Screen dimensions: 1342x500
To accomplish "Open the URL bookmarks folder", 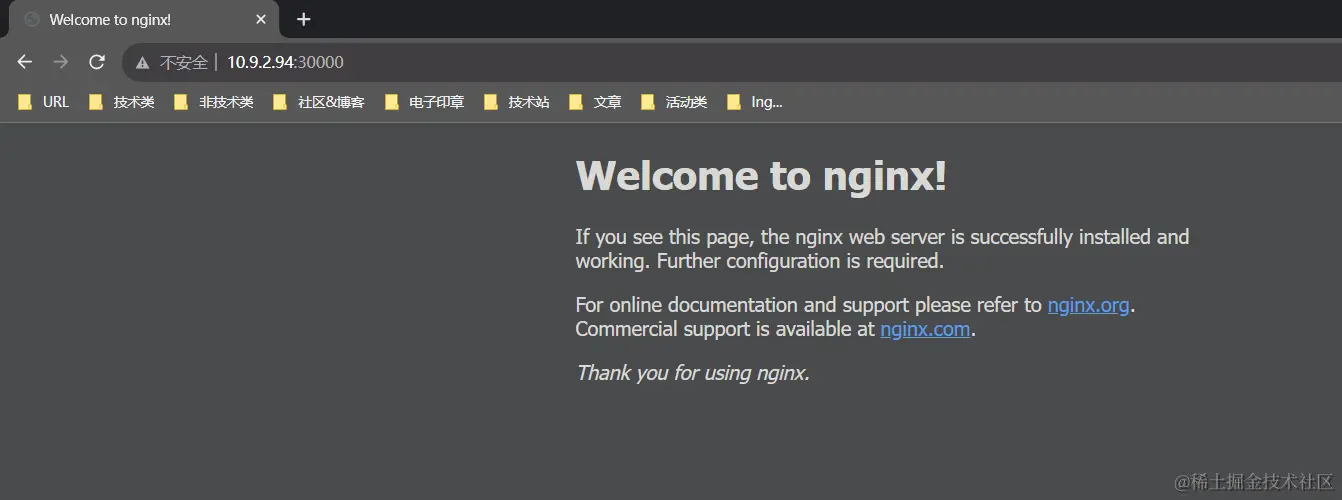I will point(43,102).
